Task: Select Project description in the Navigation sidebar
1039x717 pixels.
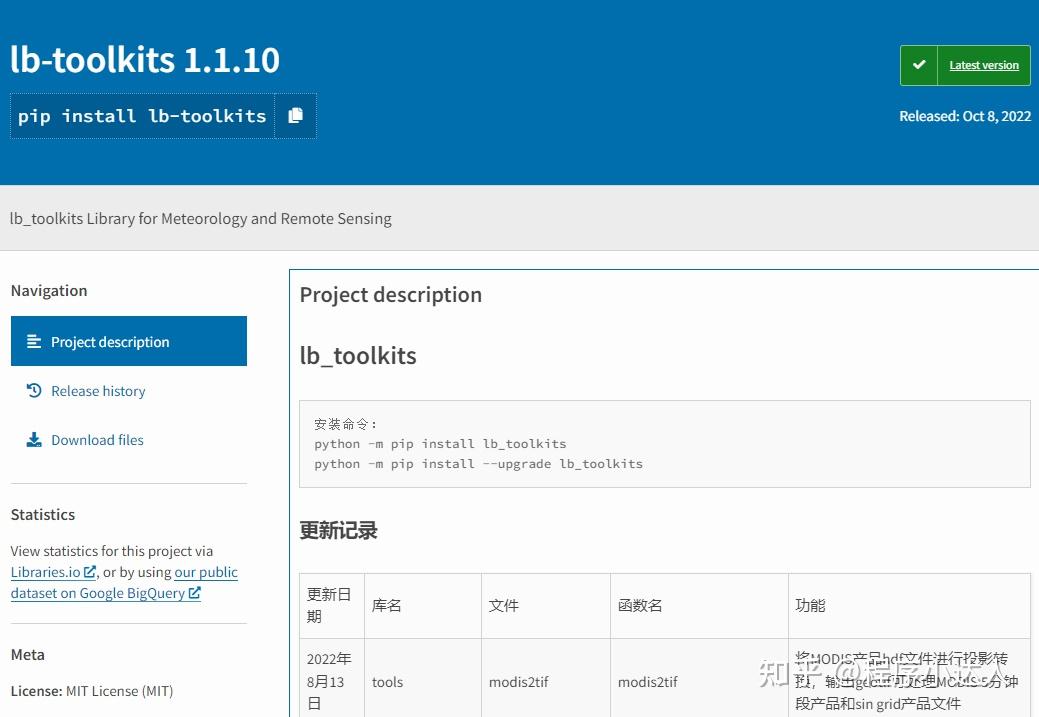Action: click(x=110, y=341)
